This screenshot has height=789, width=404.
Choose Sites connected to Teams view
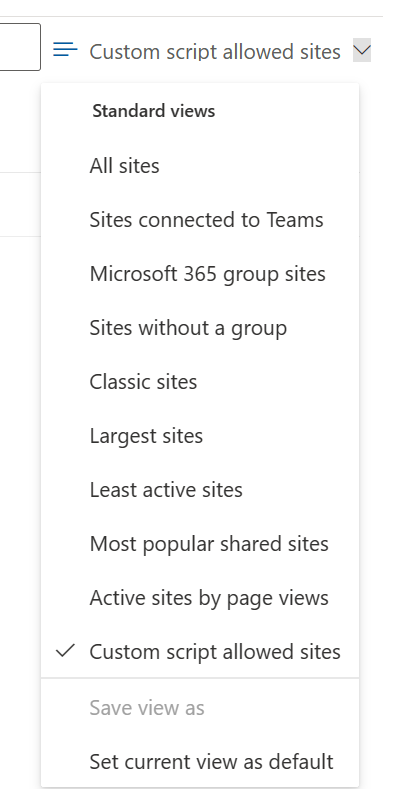pos(200,220)
